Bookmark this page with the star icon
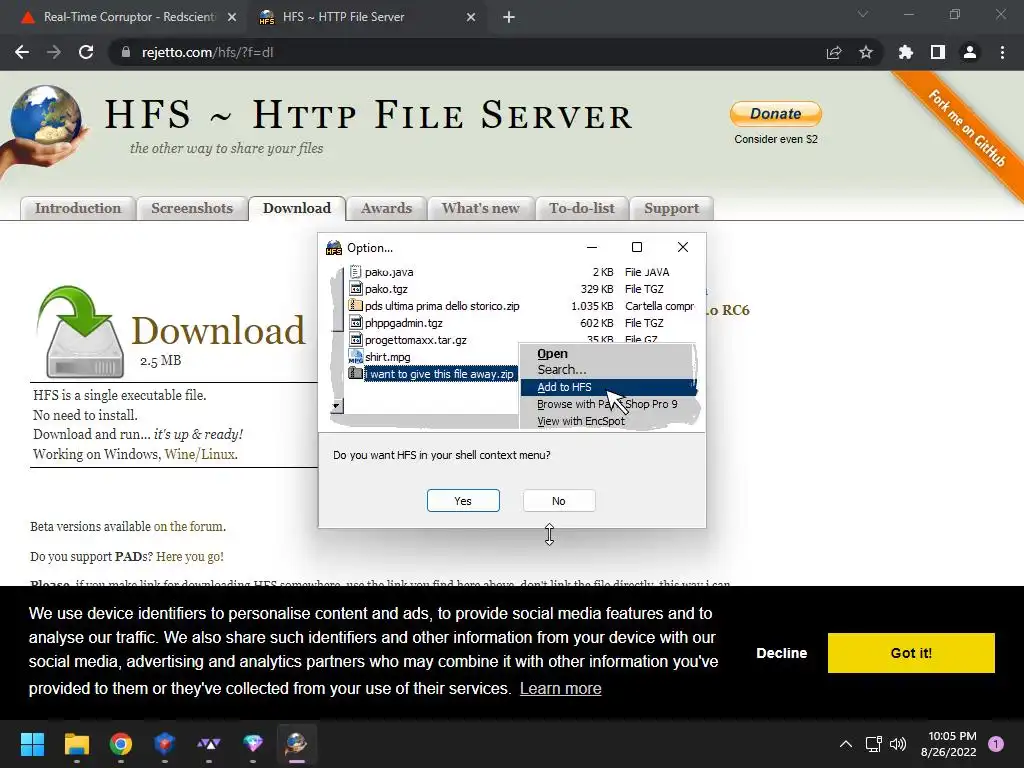 coord(866,52)
